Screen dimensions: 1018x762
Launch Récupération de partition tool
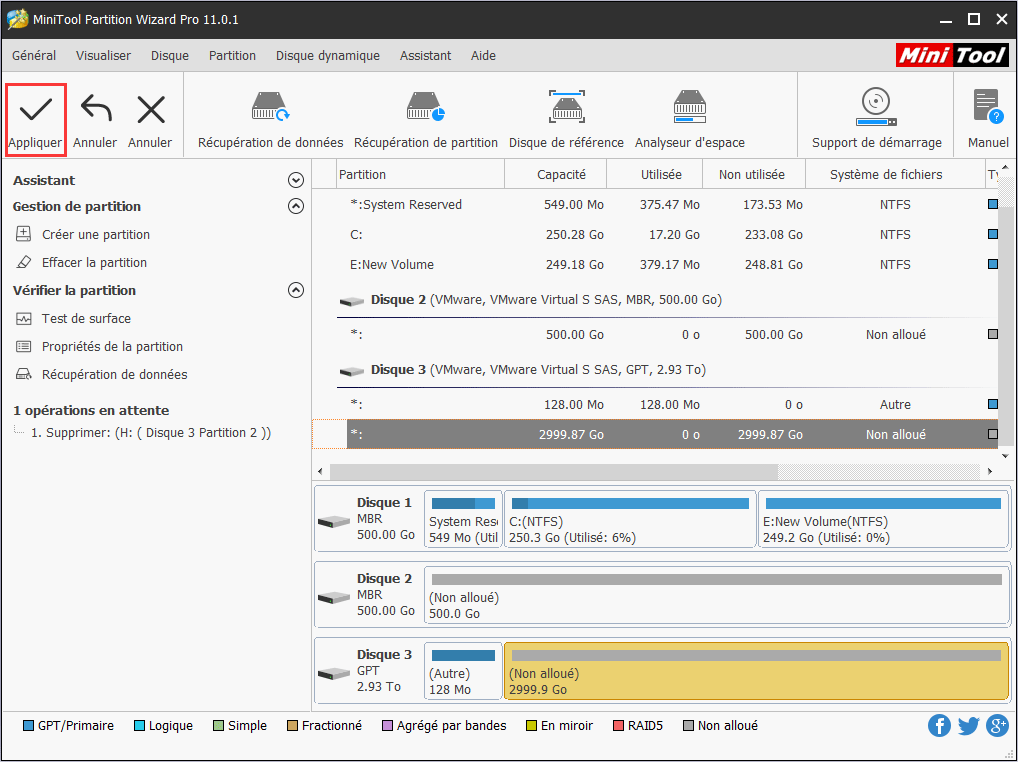[x=425, y=107]
